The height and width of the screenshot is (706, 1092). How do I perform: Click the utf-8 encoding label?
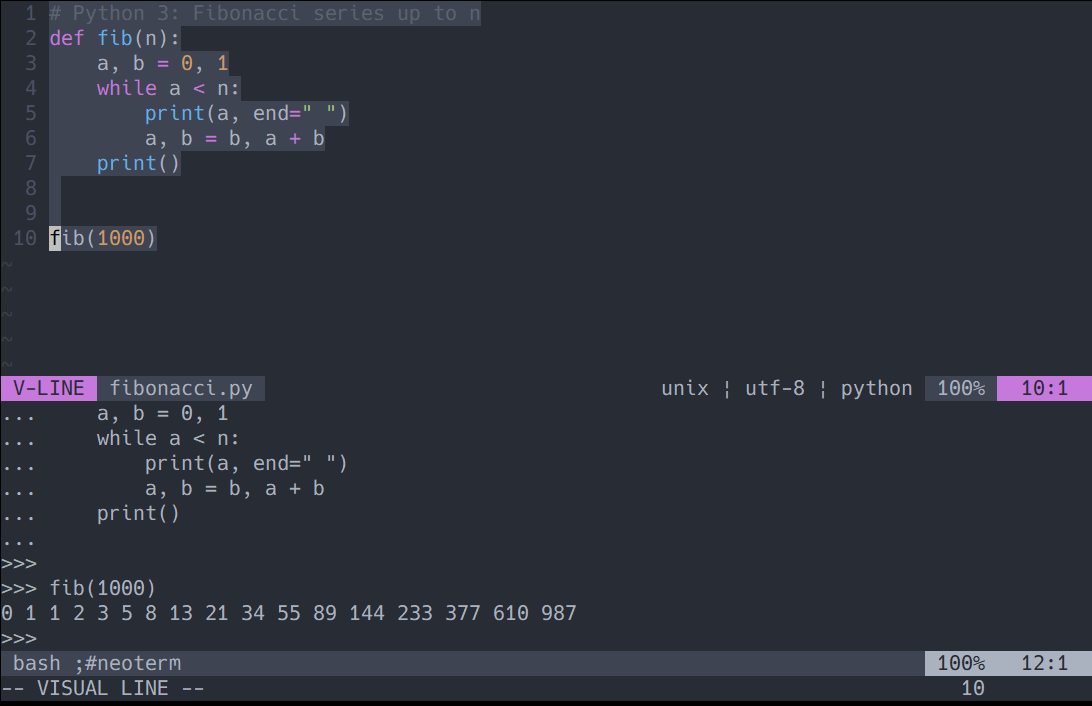[774, 388]
